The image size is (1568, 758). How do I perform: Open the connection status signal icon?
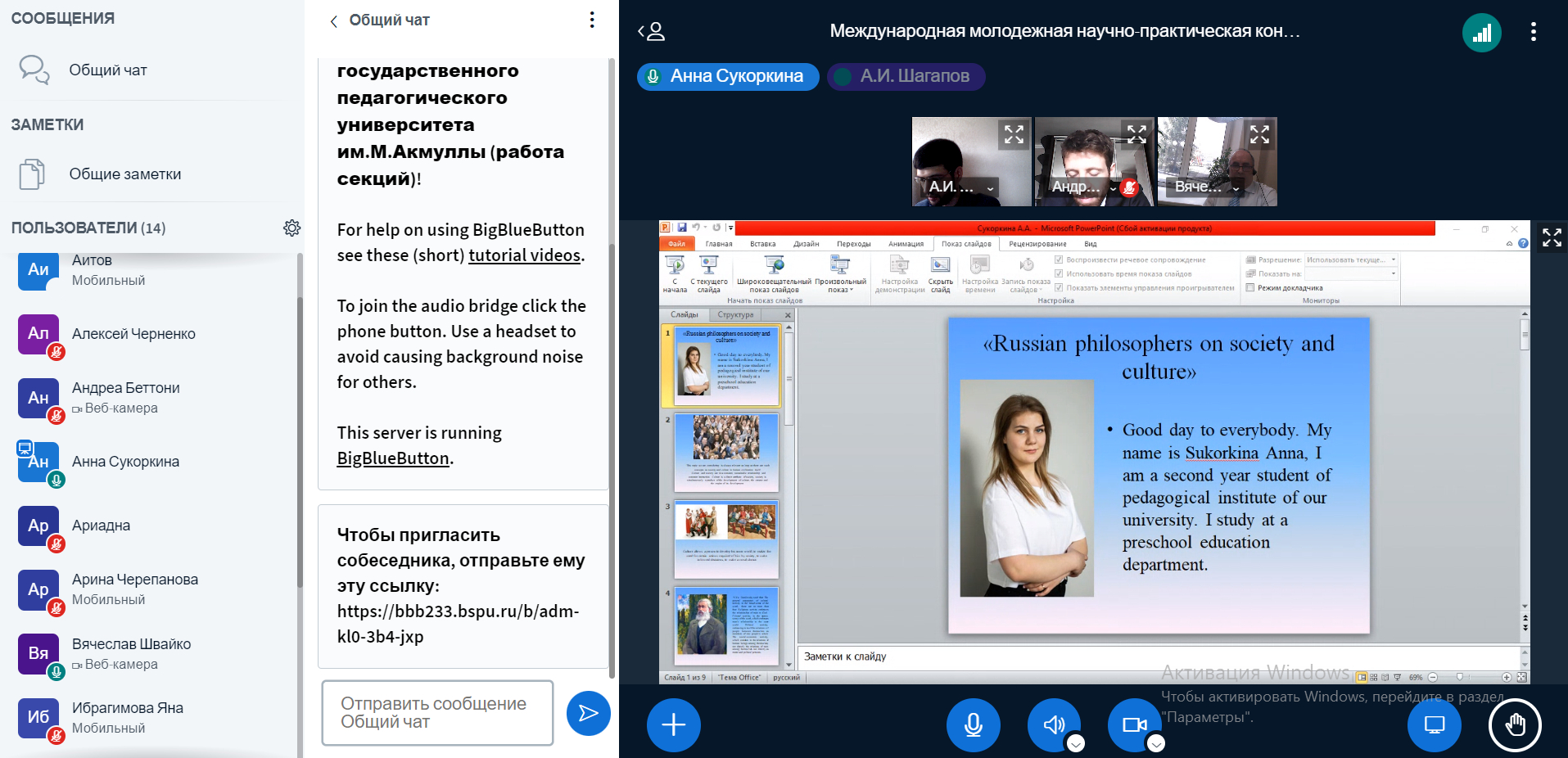(1481, 33)
